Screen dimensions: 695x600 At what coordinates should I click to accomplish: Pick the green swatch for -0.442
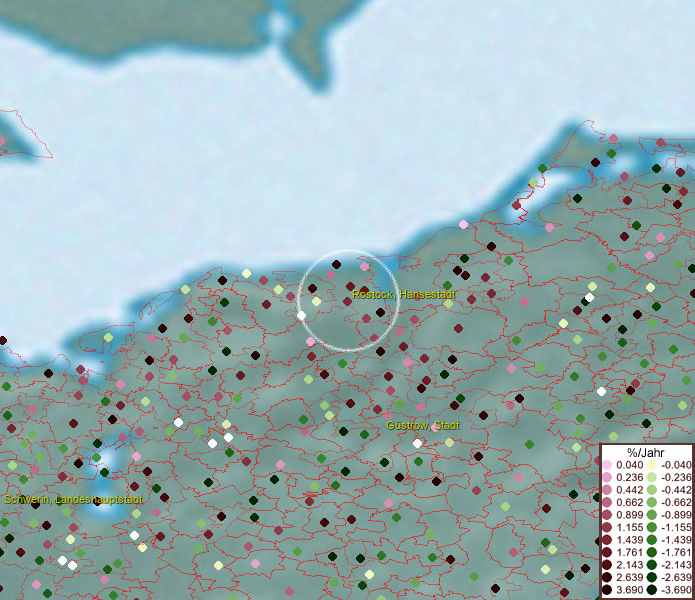[652, 490]
